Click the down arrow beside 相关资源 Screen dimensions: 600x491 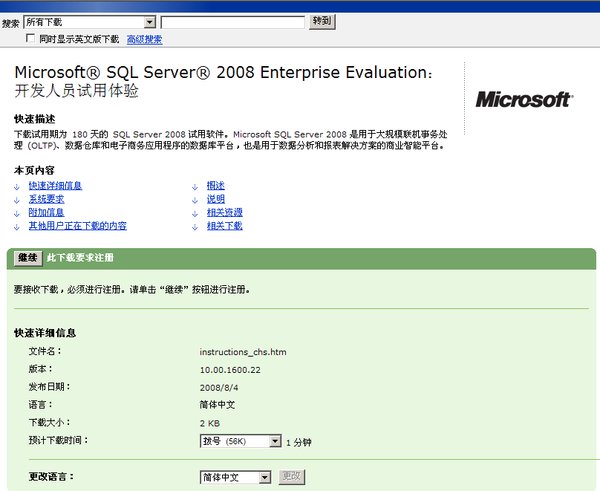(195, 214)
